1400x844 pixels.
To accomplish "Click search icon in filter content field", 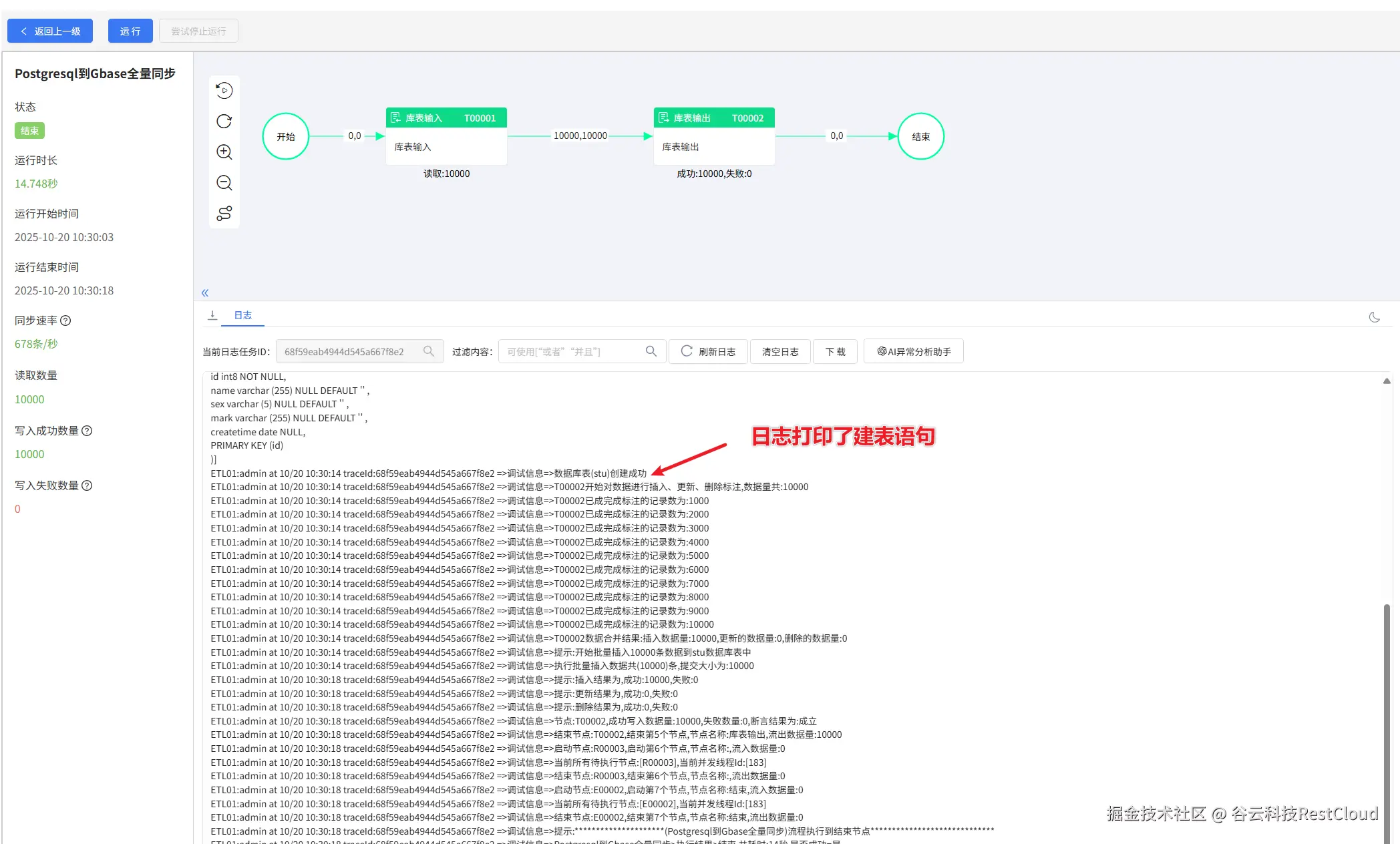I will click(x=651, y=351).
